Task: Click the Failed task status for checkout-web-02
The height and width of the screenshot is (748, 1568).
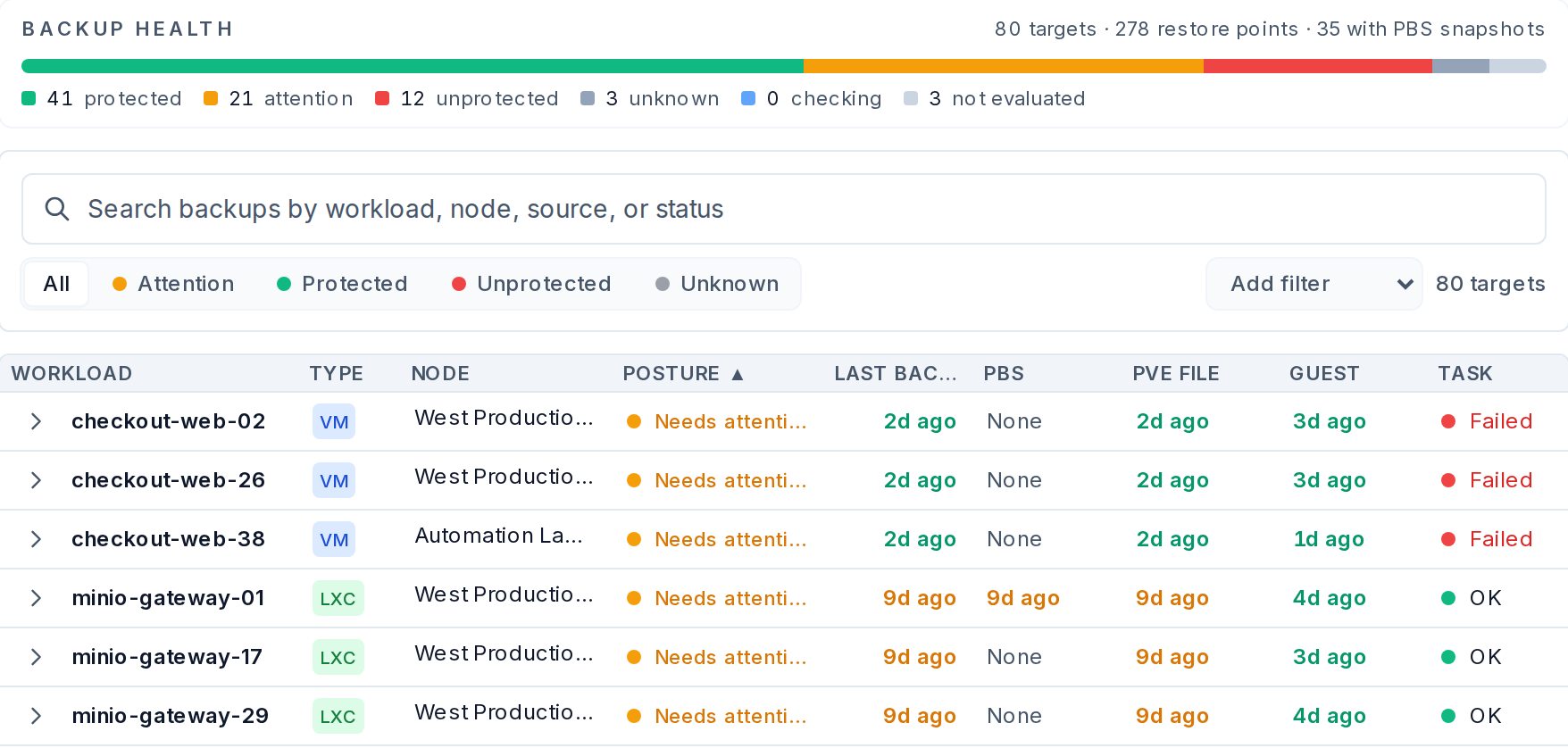Action: [x=1488, y=421]
